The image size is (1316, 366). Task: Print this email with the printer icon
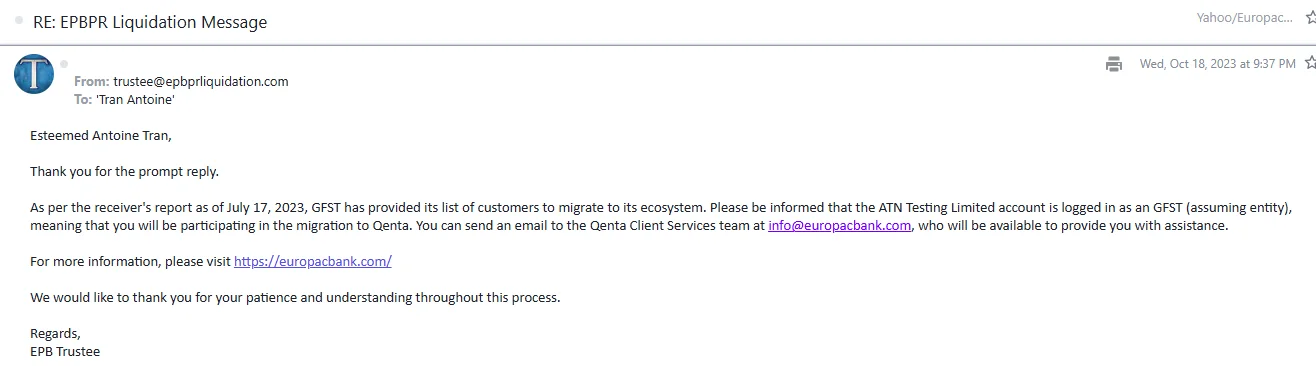1113,64
